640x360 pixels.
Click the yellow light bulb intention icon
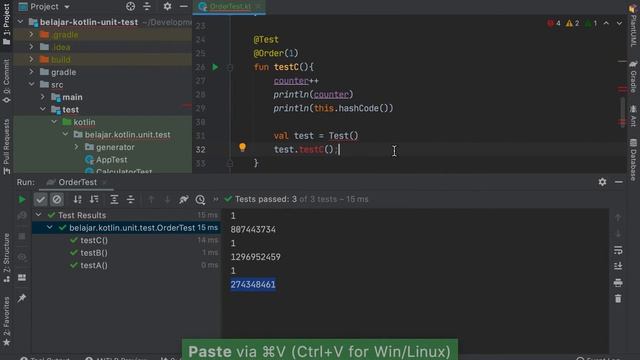click(242, 147)
